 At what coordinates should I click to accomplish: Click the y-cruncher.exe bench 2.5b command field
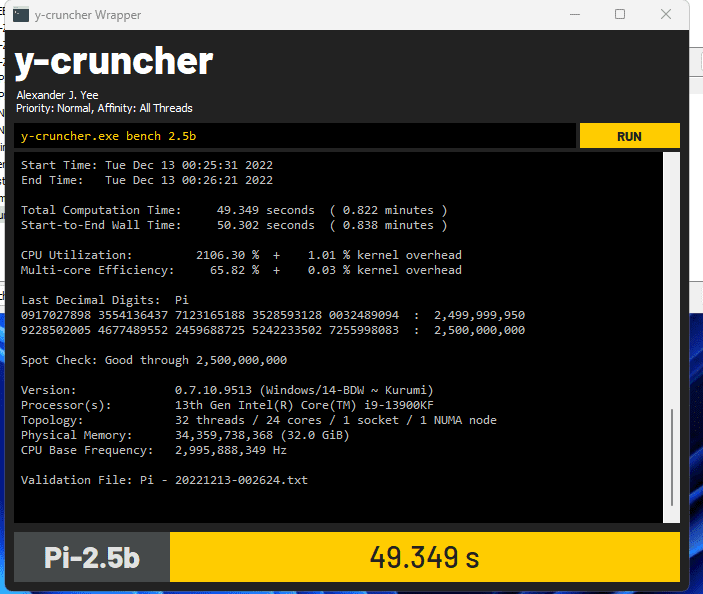[x=295, y=136]
